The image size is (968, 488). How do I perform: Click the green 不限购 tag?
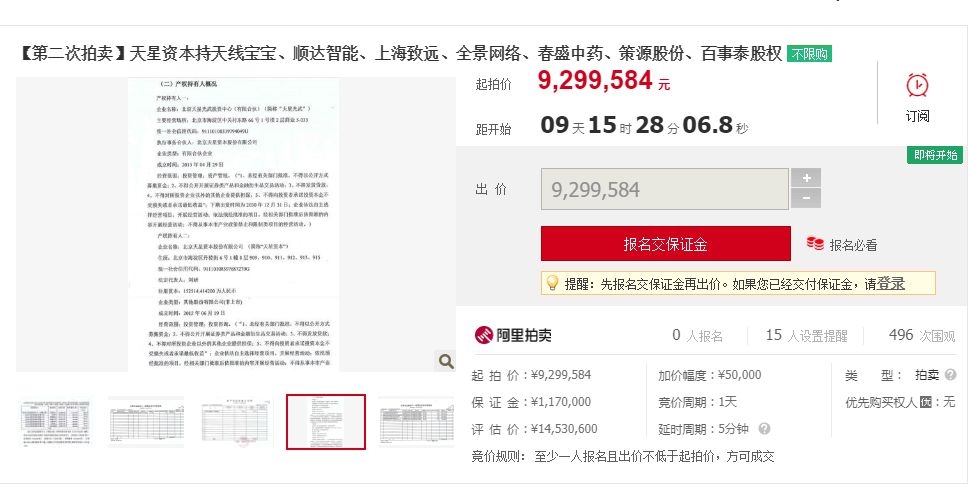(x=809, y=54)
